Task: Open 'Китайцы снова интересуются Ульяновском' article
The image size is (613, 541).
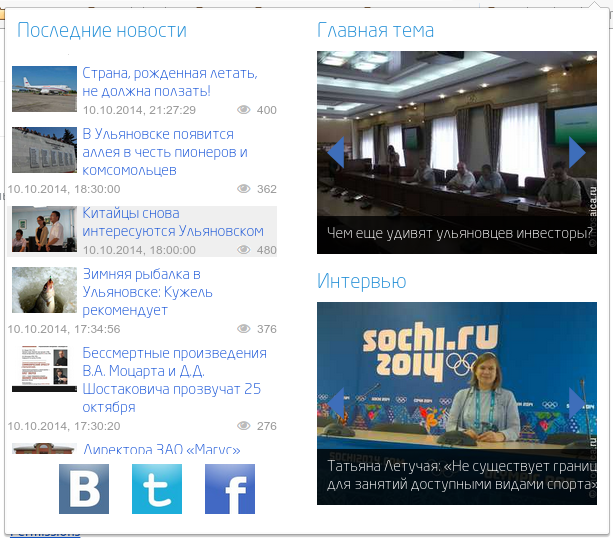Action: pyautogui.click(x=173, y=222)
